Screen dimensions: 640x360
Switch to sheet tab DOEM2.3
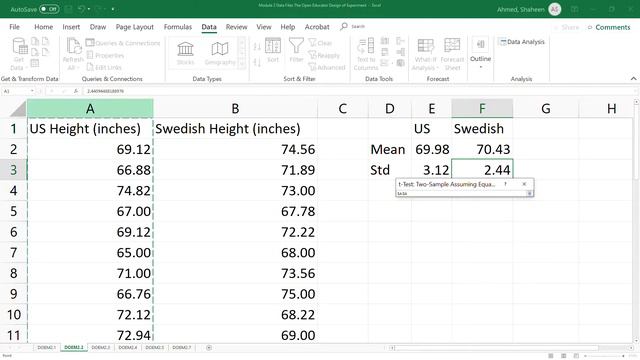[x=100, y=348]
